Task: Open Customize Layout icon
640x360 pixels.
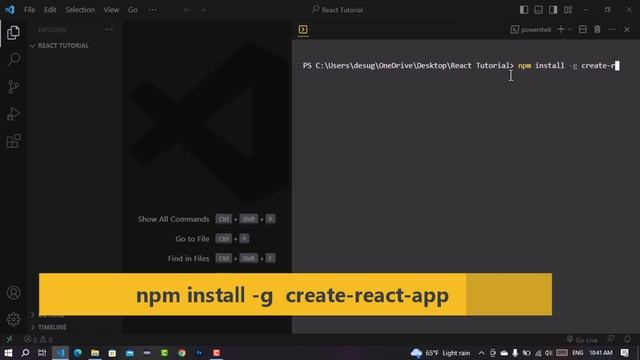Action: [568, 10]
